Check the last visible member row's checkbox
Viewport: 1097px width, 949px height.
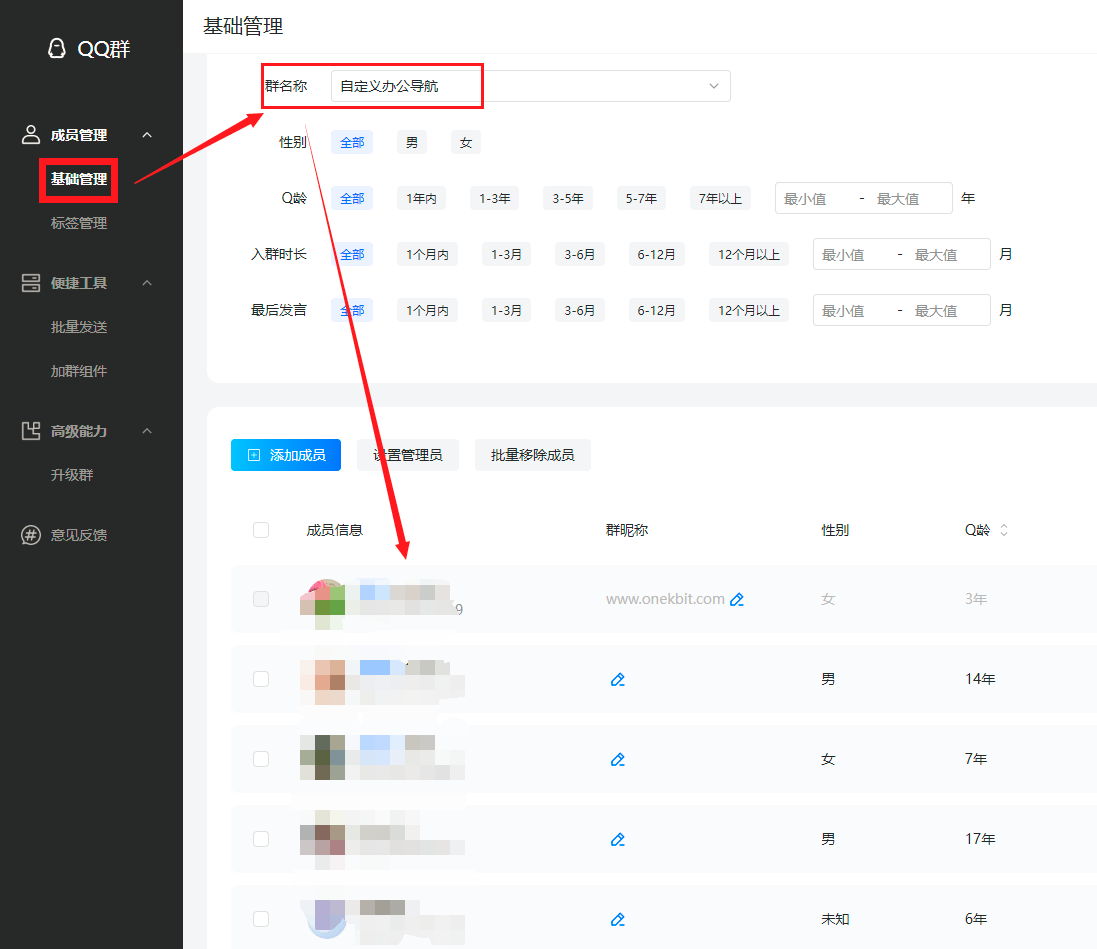tap(260, 919)
